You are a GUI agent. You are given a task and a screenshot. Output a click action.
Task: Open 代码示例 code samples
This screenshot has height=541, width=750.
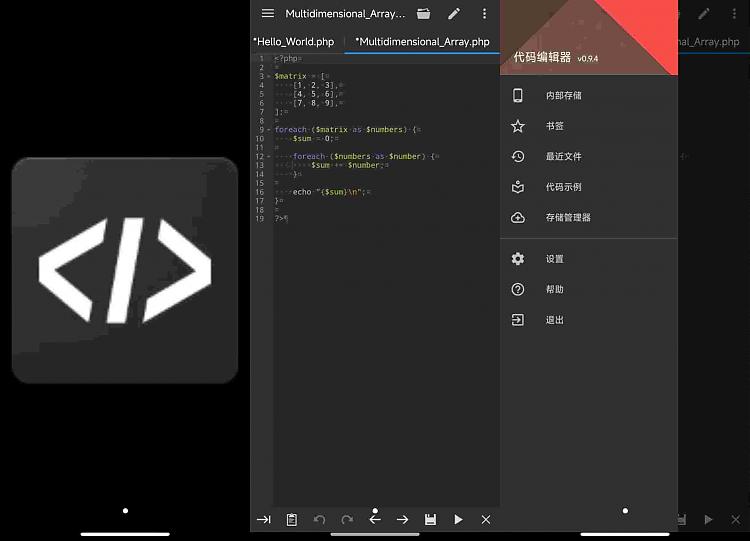(589, 187)
